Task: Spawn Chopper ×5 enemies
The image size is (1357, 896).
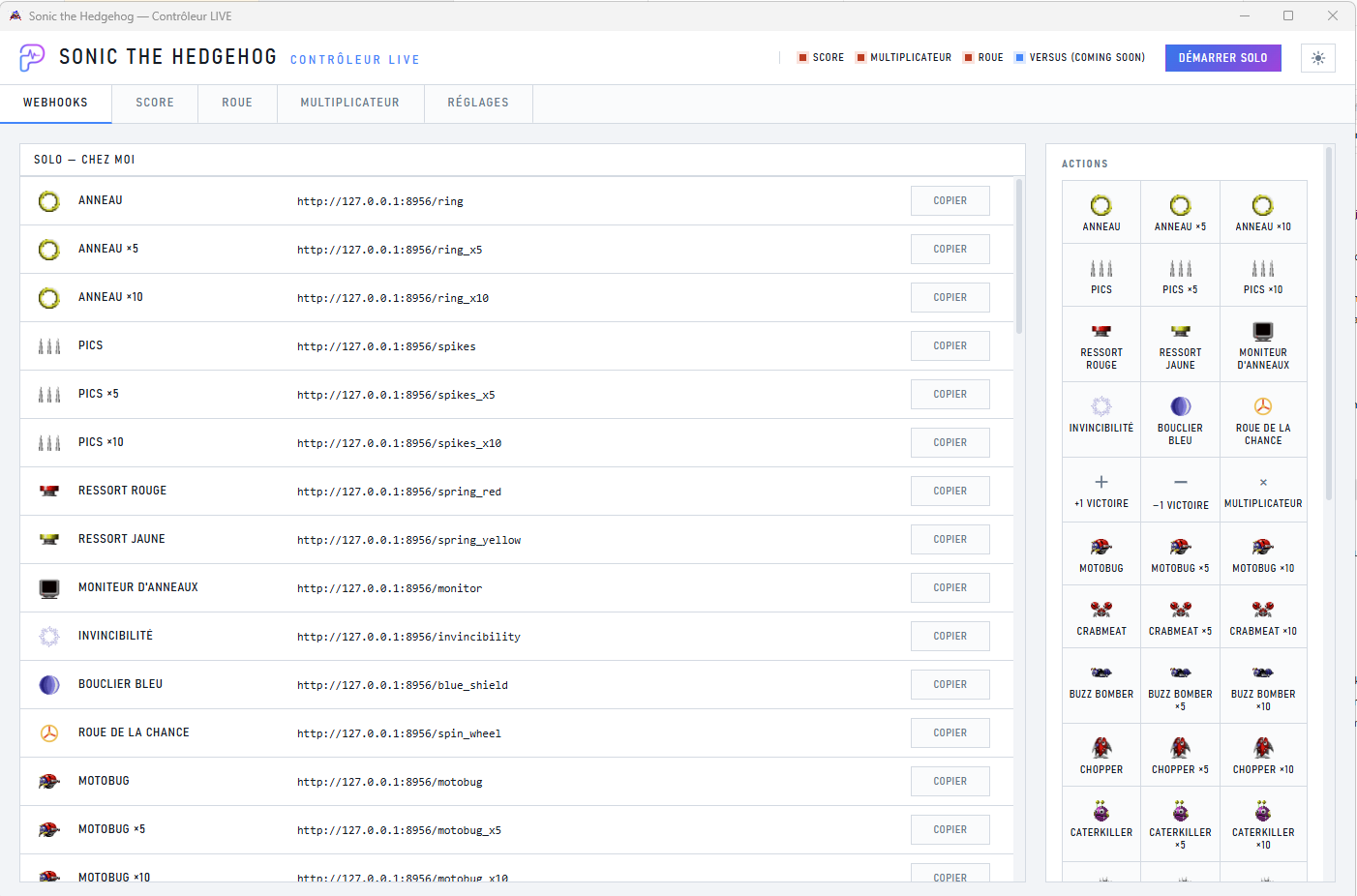Action: [1180, 755]
